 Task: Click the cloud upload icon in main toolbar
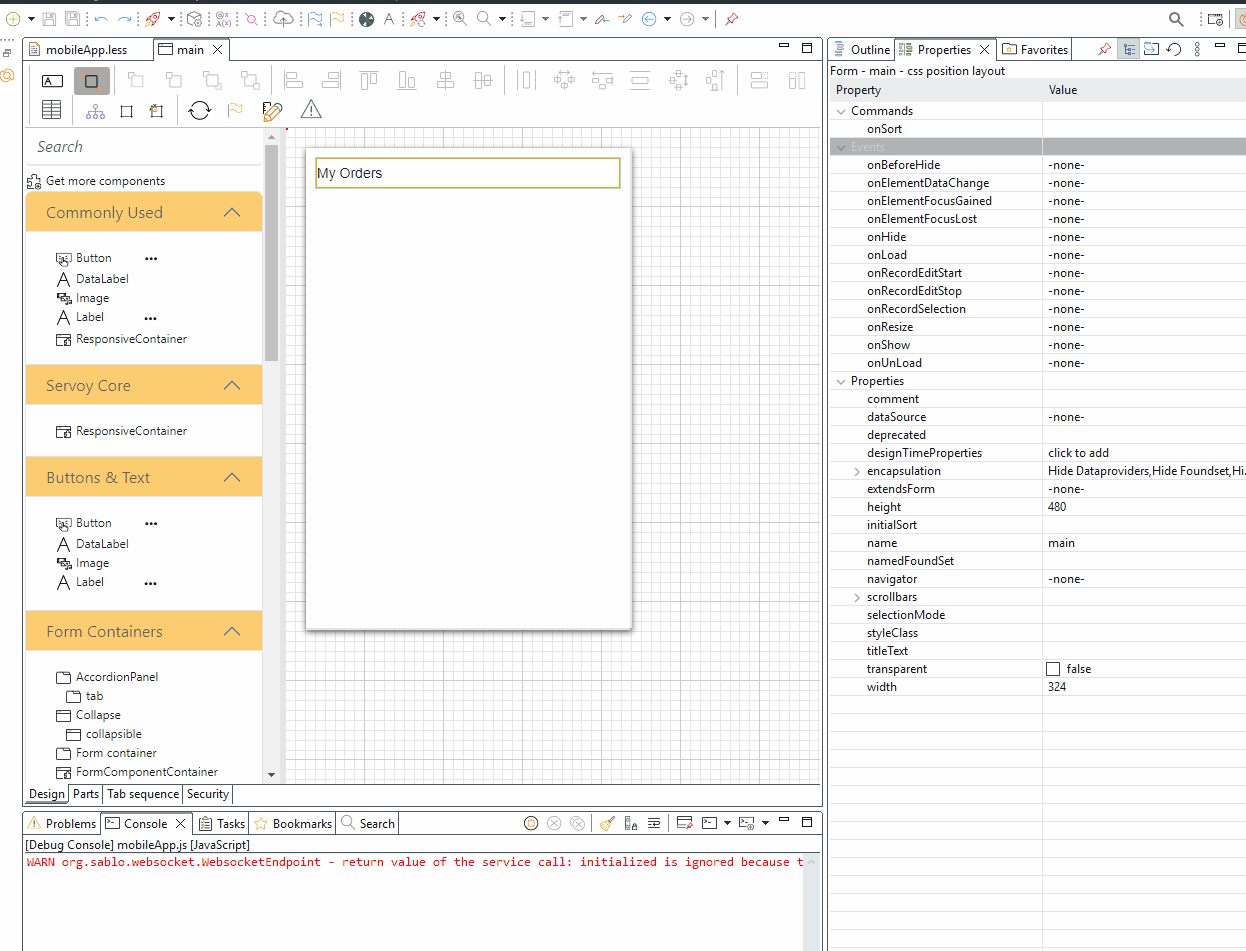click(x=284, y=19)
